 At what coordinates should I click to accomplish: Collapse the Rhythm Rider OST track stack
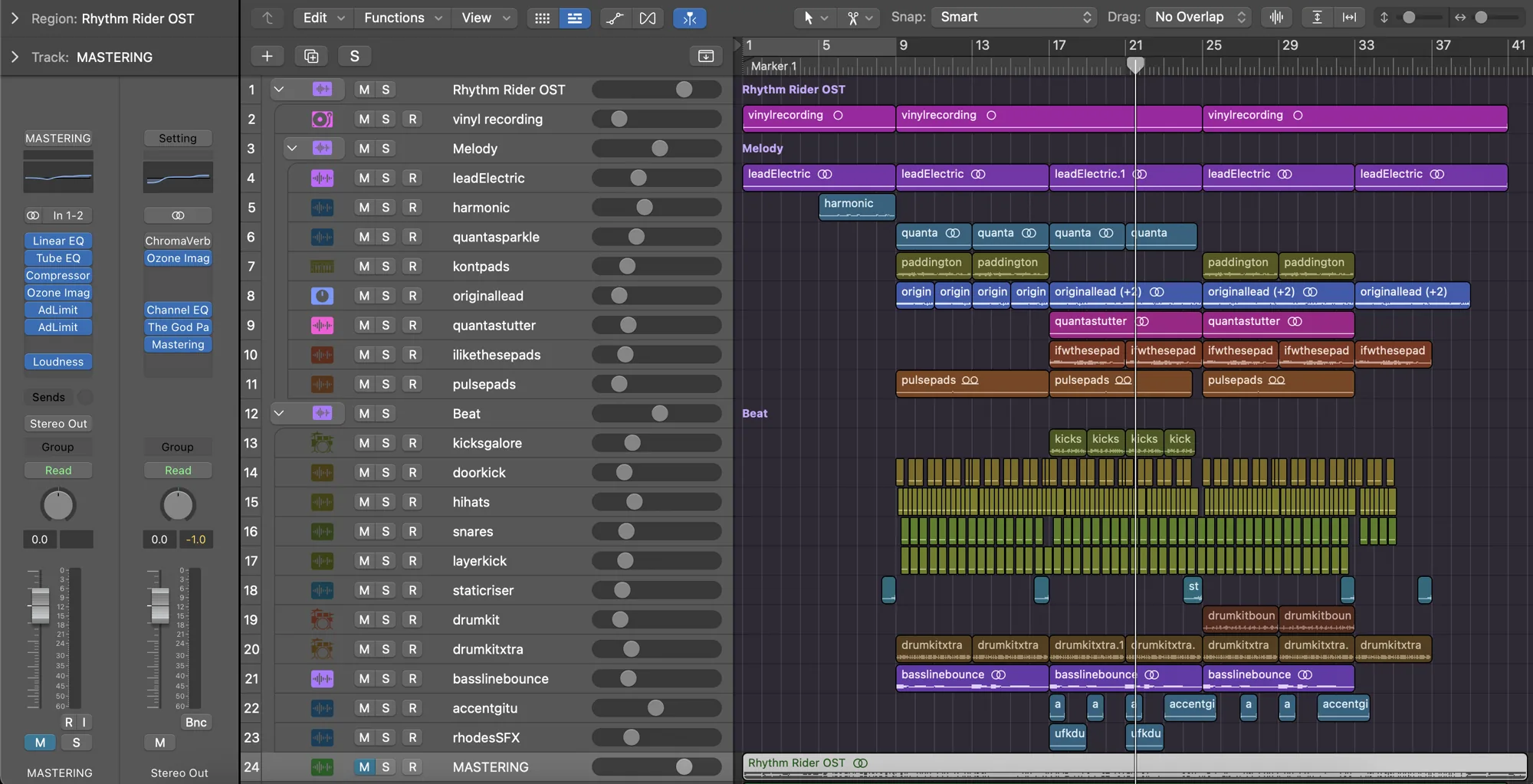(279, 90)
